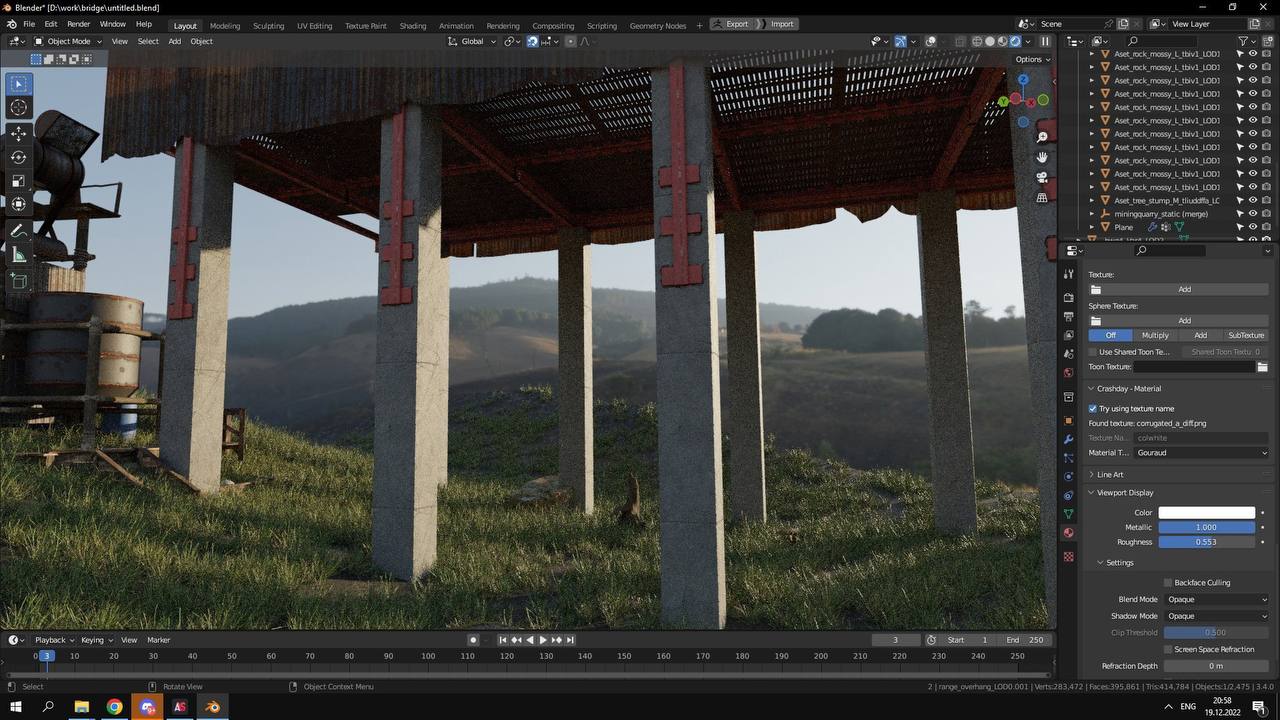Viewport: 1280px width, 720px height.
Task: Uncheck Try using texture name
Action: click(x=1093, y=408)
